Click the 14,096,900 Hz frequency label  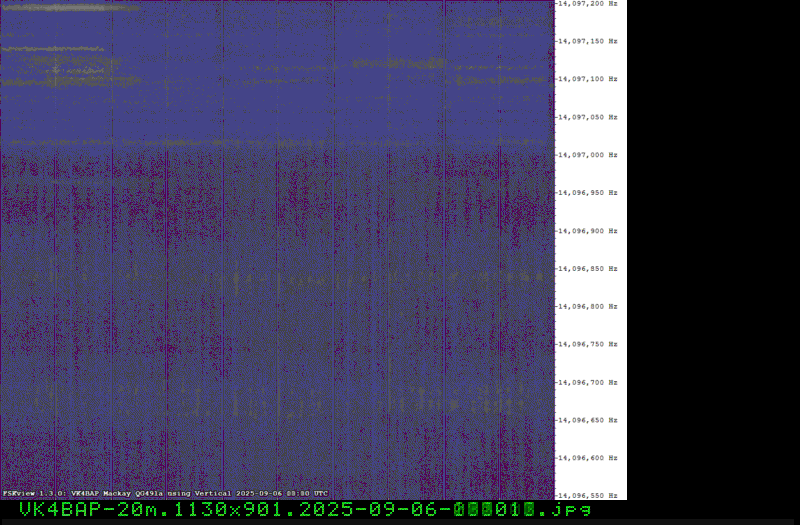pyautogui.click(x=588, y=231)
